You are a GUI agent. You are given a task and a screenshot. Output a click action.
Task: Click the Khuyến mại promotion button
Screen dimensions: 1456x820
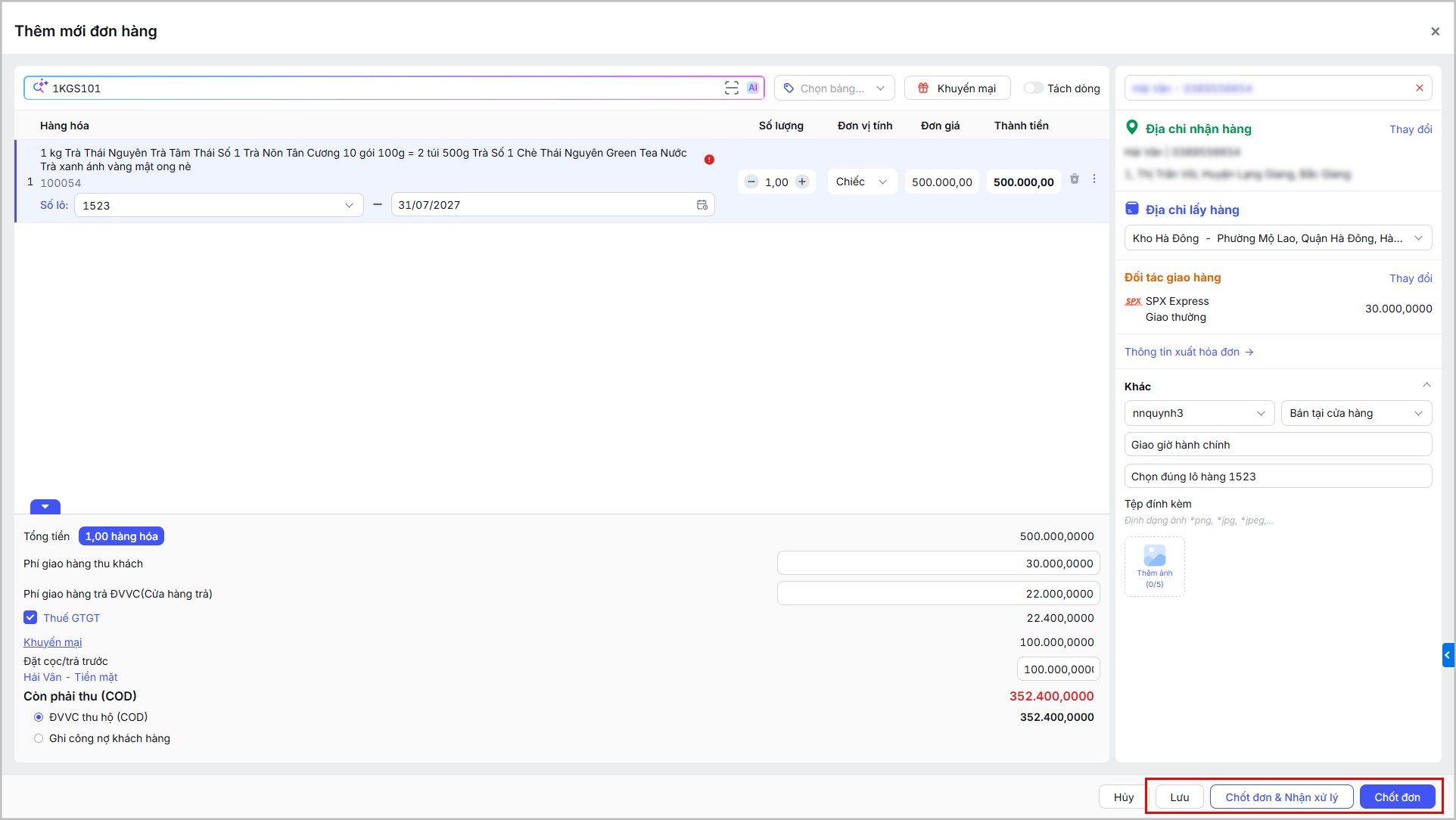[x=957, y=88]
